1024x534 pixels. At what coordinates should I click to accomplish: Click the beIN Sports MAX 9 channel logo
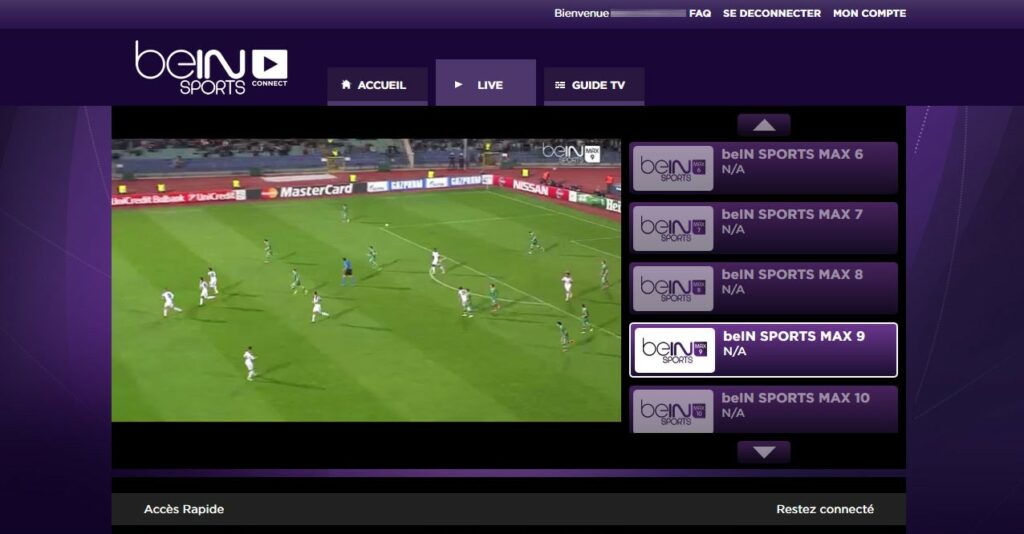(675, 350)
